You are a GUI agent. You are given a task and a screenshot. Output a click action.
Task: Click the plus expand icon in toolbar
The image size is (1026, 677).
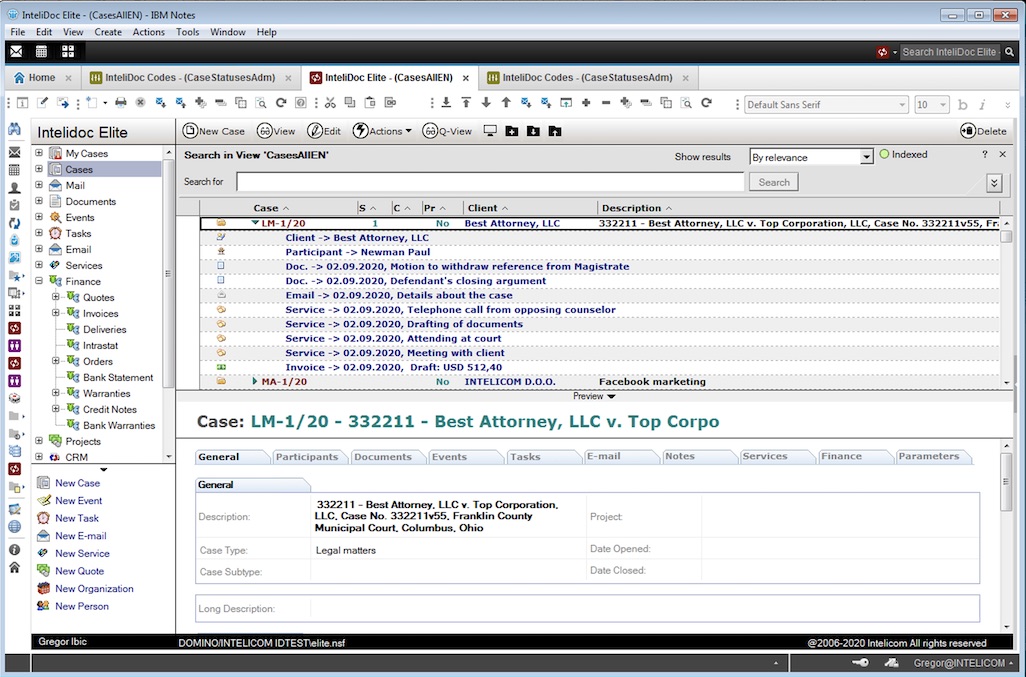(x=586, y=103)
